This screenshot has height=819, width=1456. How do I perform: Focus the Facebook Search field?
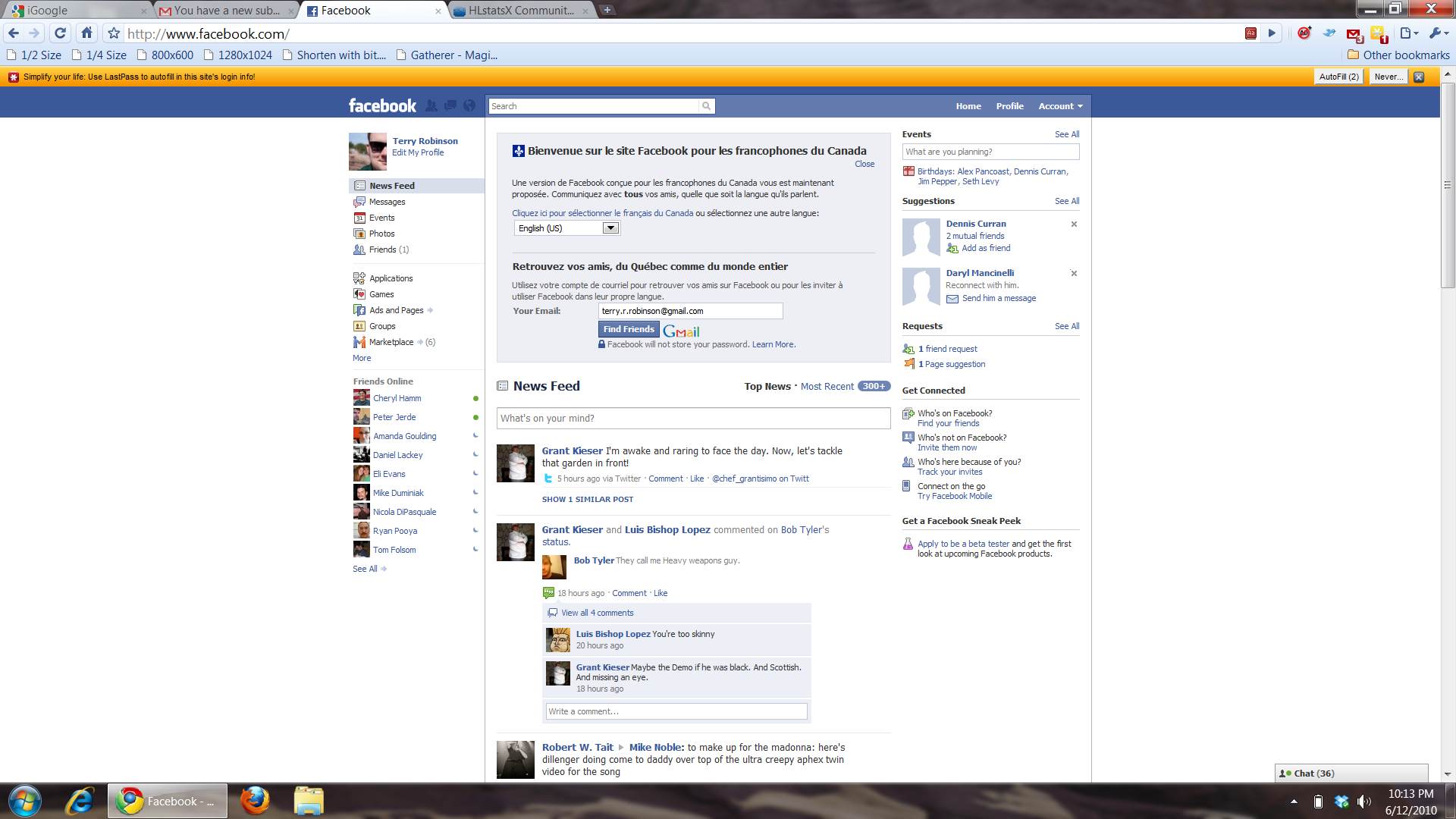594,106
